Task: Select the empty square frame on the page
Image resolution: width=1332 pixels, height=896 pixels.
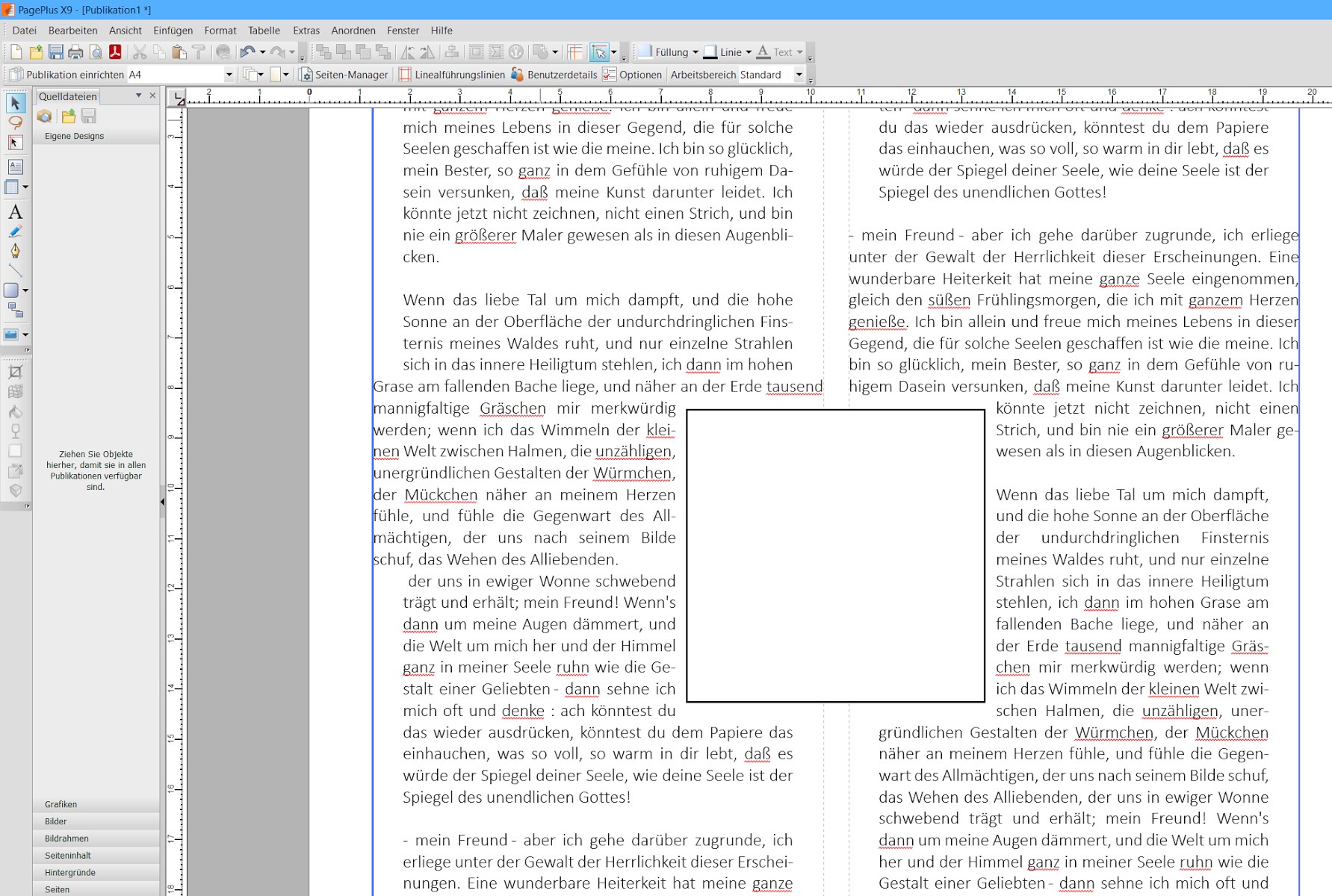Action: [835, 556]
